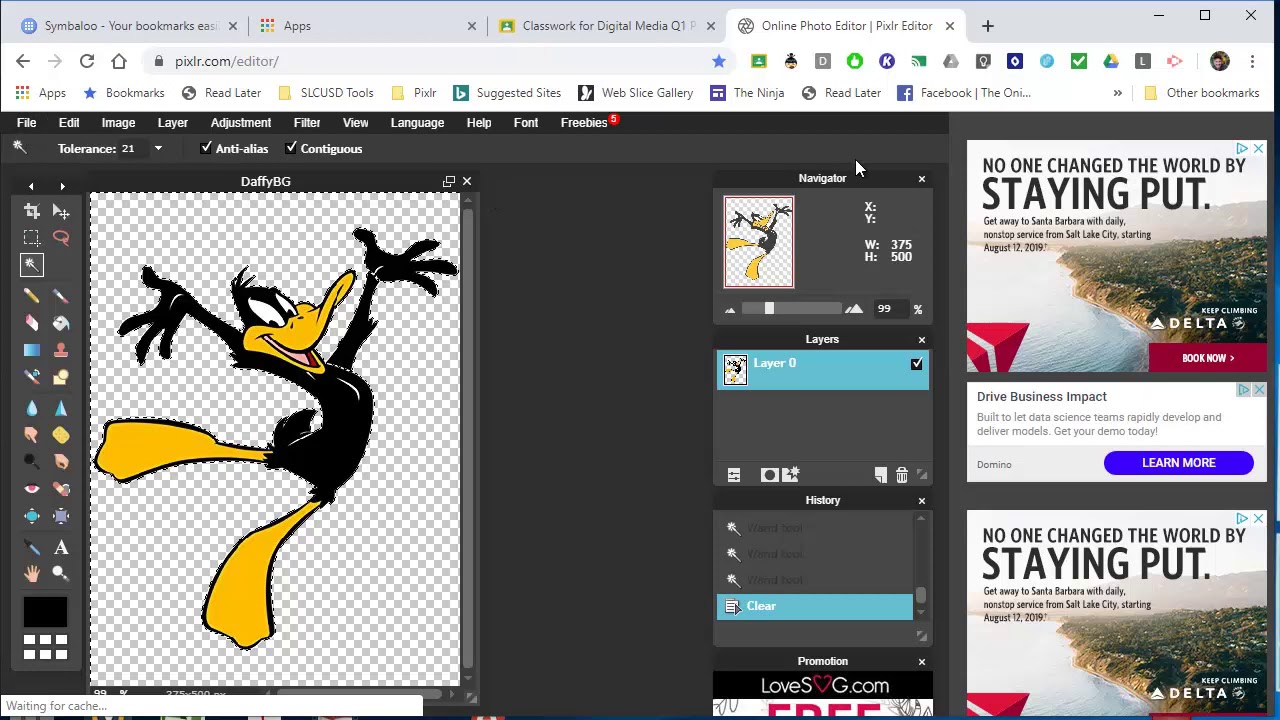Bookmark this page with star icon
The height and width of the screenshot is (720, 1280).
(x=719, y=61)
